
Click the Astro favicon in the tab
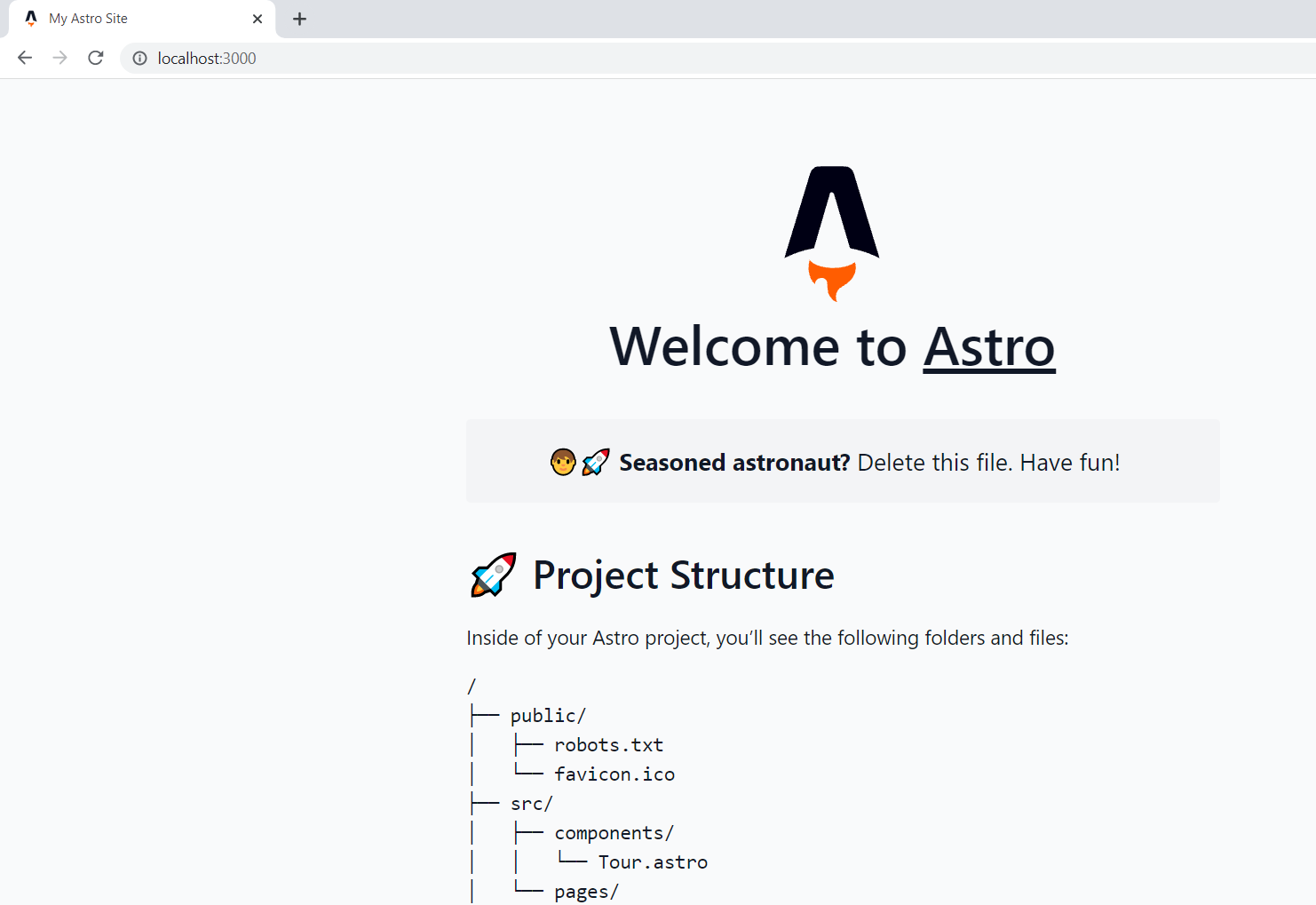click(31, 19)
